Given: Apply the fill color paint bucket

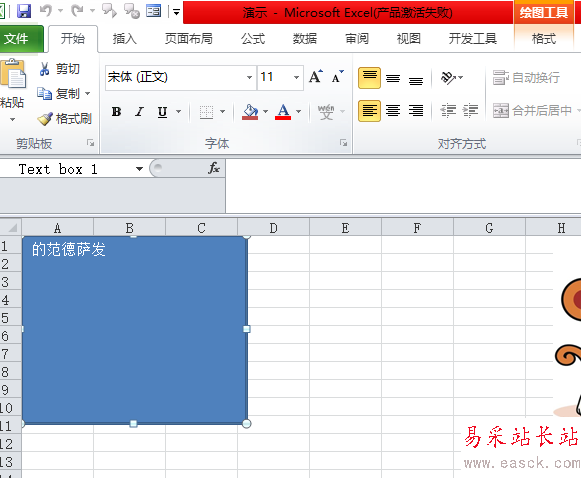Looking at the screenshot, I should click(x=250, y=111).
